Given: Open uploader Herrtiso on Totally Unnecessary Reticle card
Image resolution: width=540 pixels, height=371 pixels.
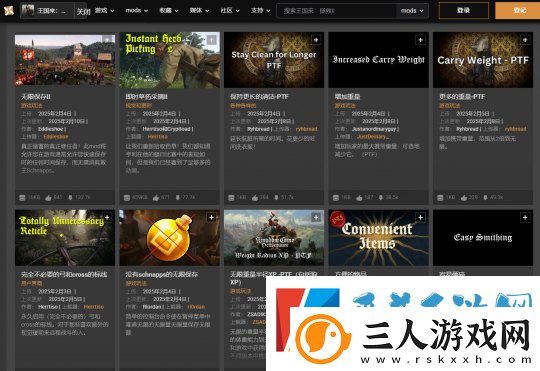Looking at the screenshot, I should click(93, 307).
